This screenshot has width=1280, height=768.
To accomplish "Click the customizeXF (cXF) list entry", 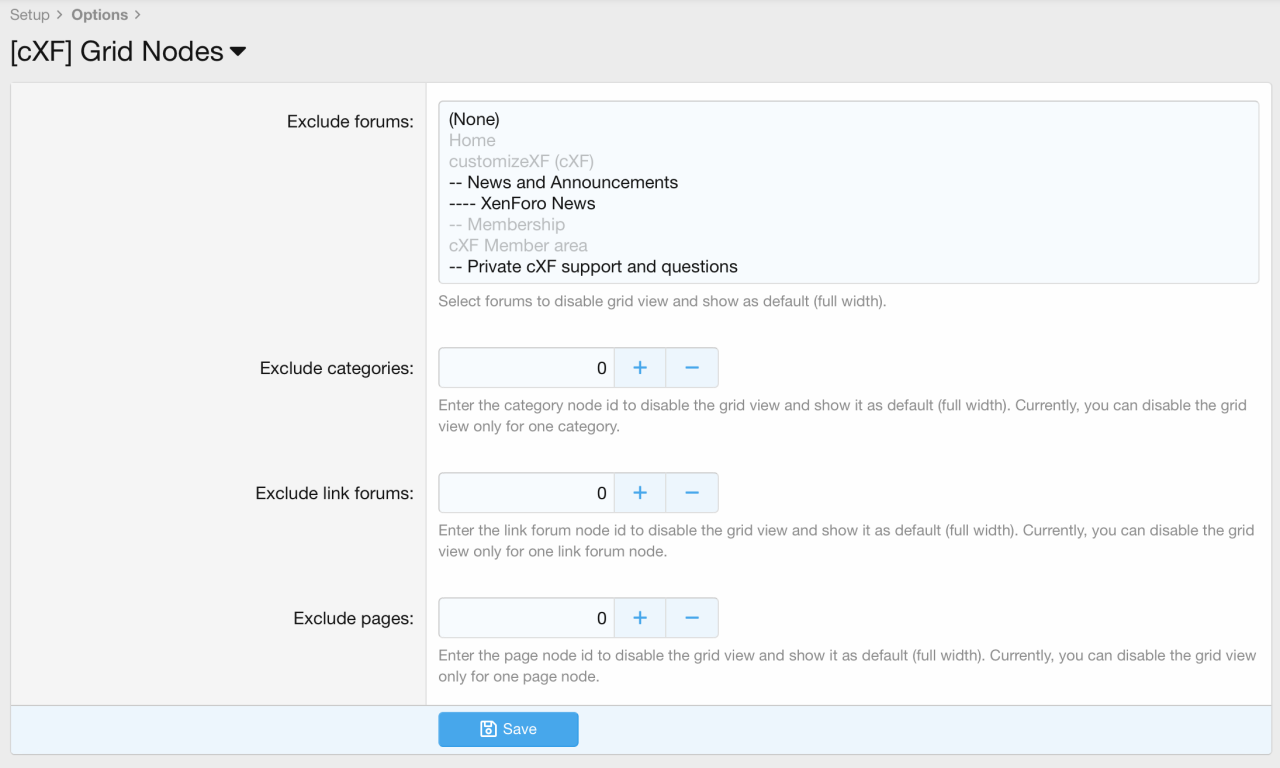I will point(521,161).
